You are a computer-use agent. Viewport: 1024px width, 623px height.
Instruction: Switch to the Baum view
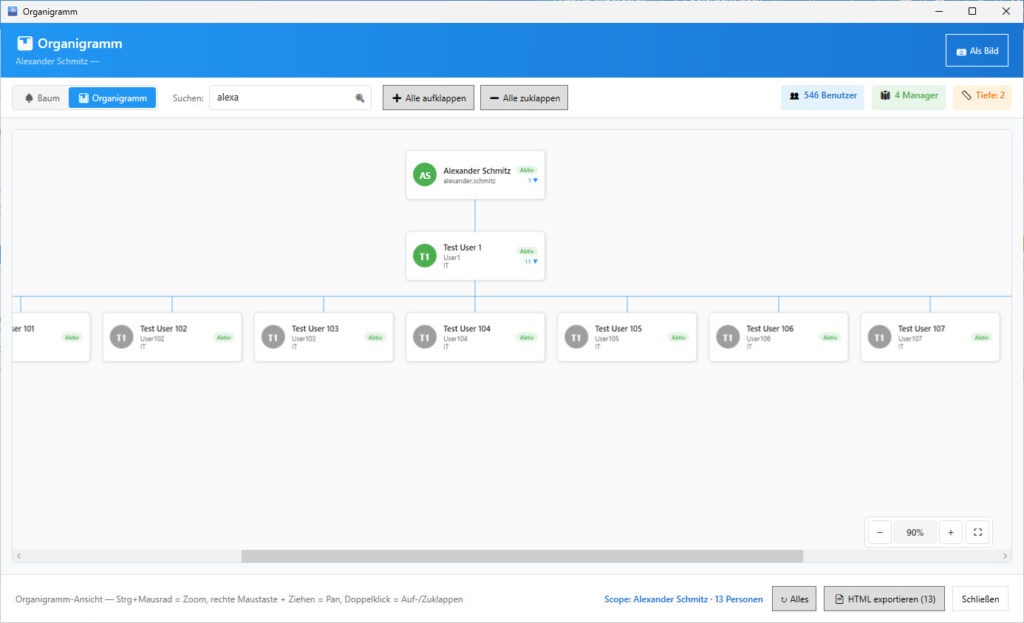tap(42, 98)
